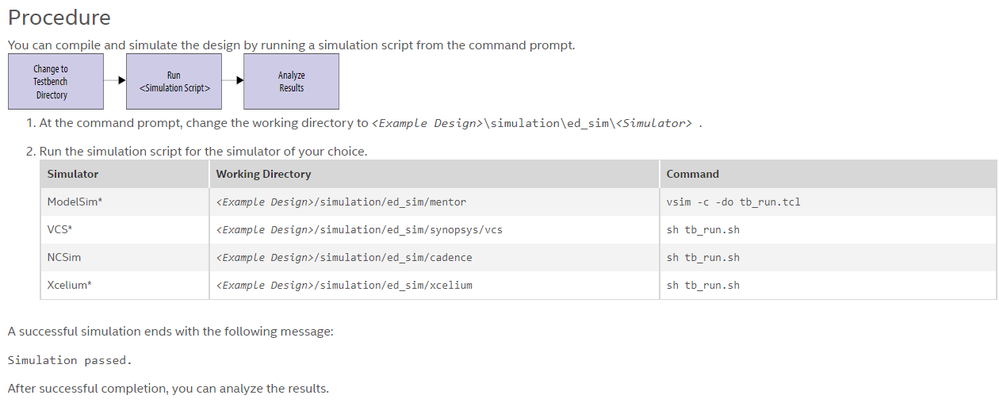Click the Change to Testbench Directory box
This screenshot has width=999, height=415.
[x=51, y=81]
